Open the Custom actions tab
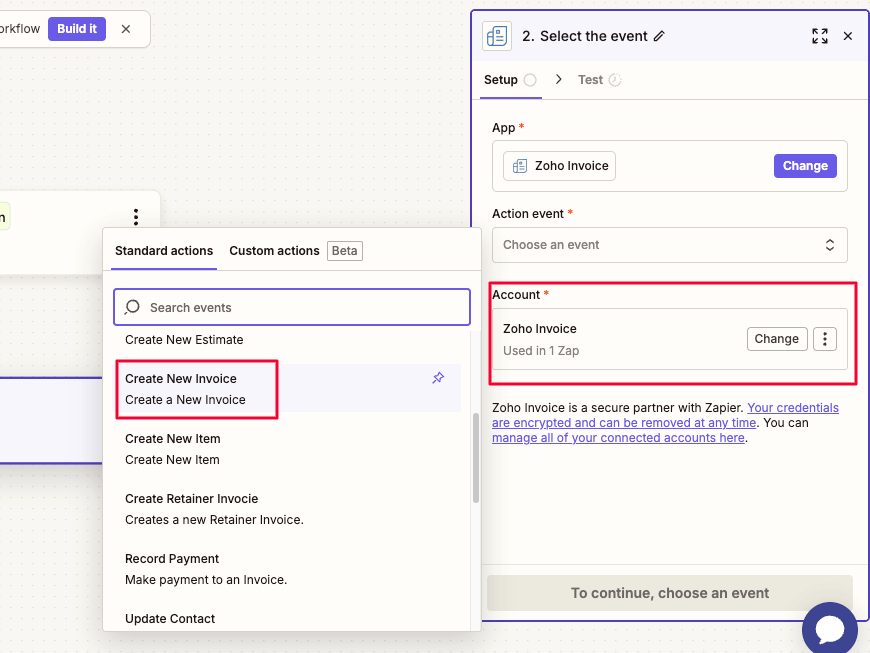Viewport: 870px width, 653px height. pyautogui.click(x=273, y=250)
